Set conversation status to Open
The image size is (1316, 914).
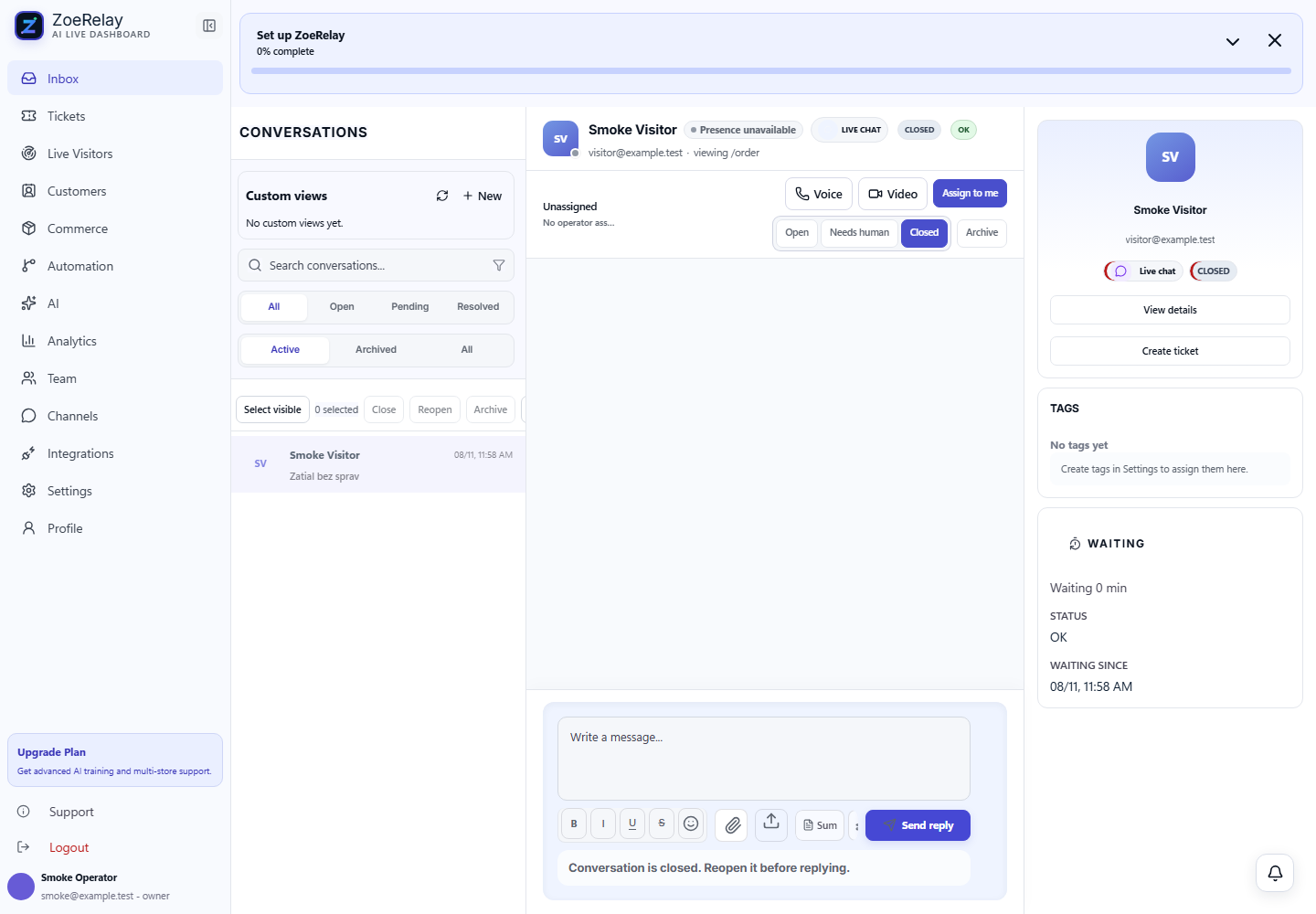pyautogui.click(x=797, y=233)
